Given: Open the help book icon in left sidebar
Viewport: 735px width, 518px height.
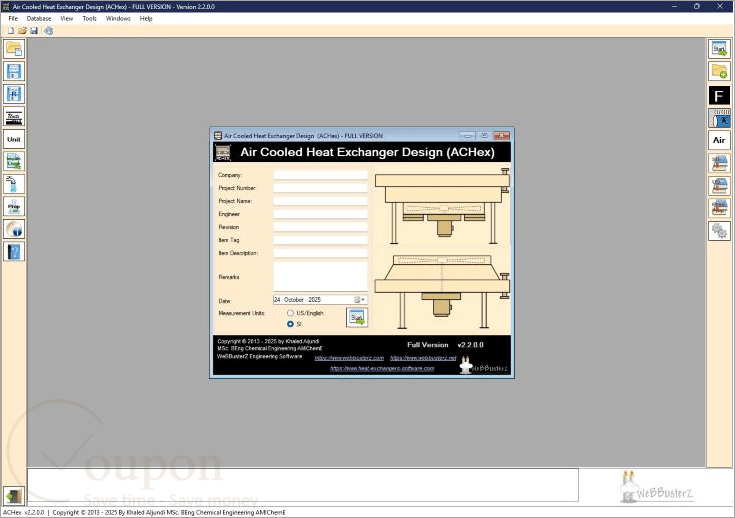Looking at the screenshot, I should pos(14,252).
